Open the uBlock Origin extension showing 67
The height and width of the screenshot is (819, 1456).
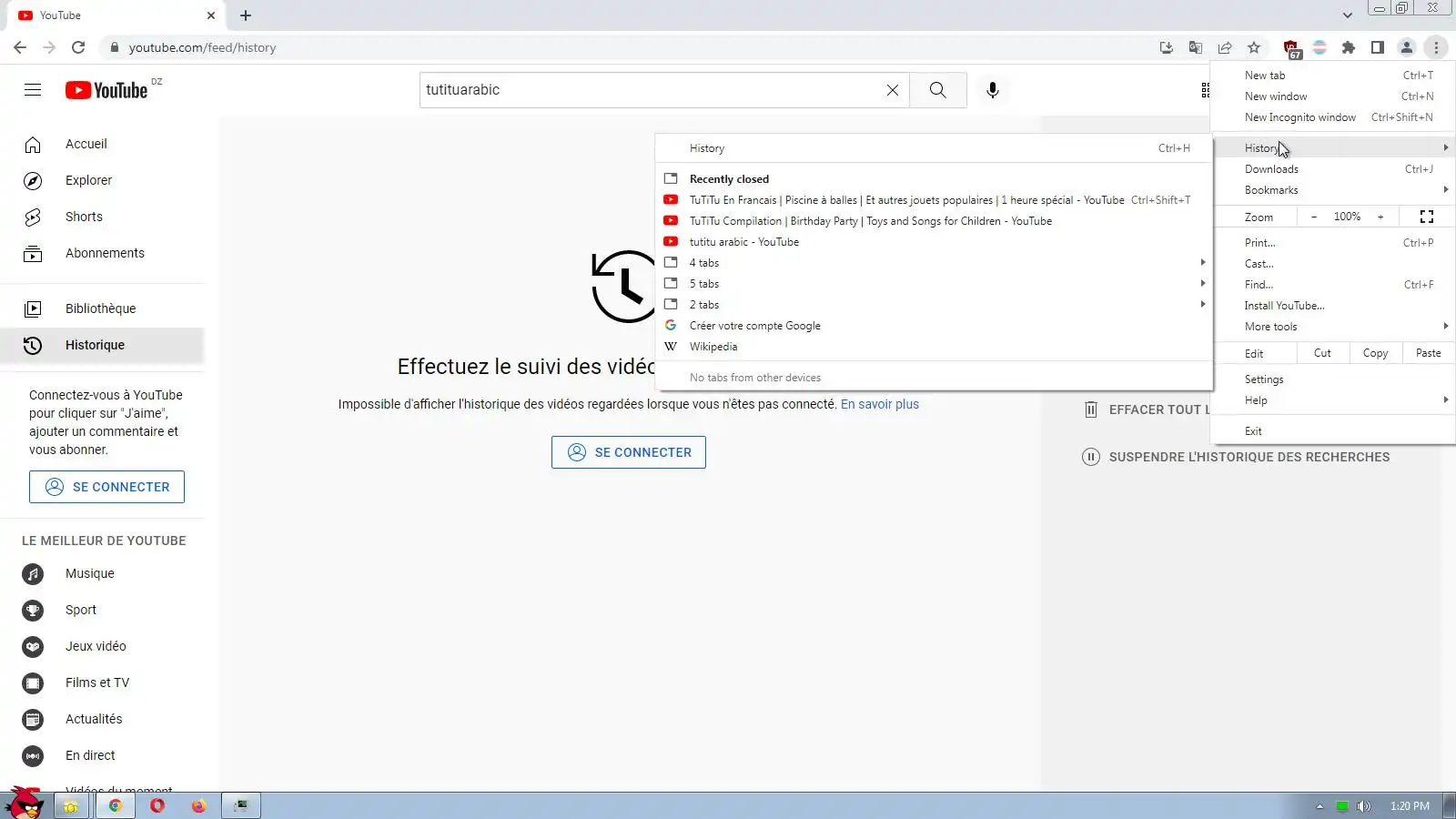pyautogui.click(x=1291, y=48)
